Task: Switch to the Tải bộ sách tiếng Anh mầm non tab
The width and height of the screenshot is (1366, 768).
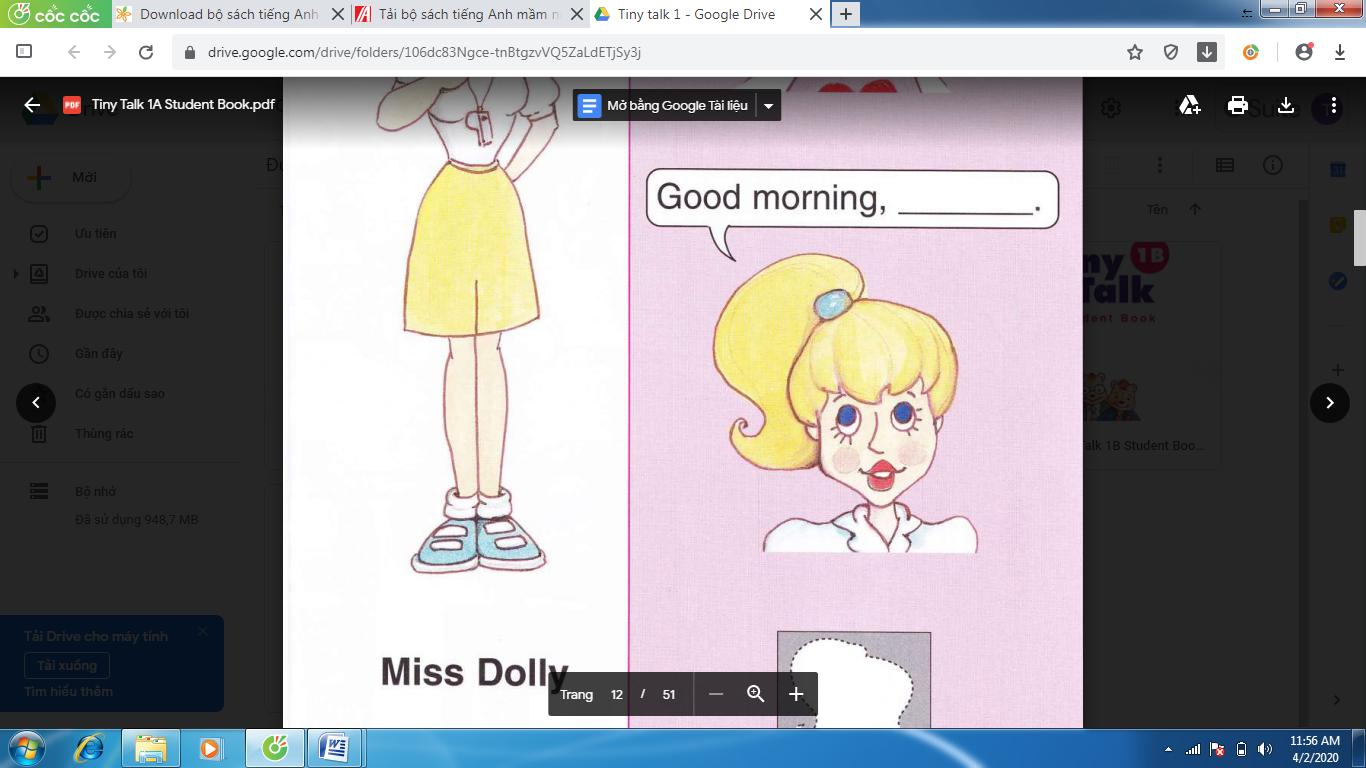Action: tap(467, 14)
